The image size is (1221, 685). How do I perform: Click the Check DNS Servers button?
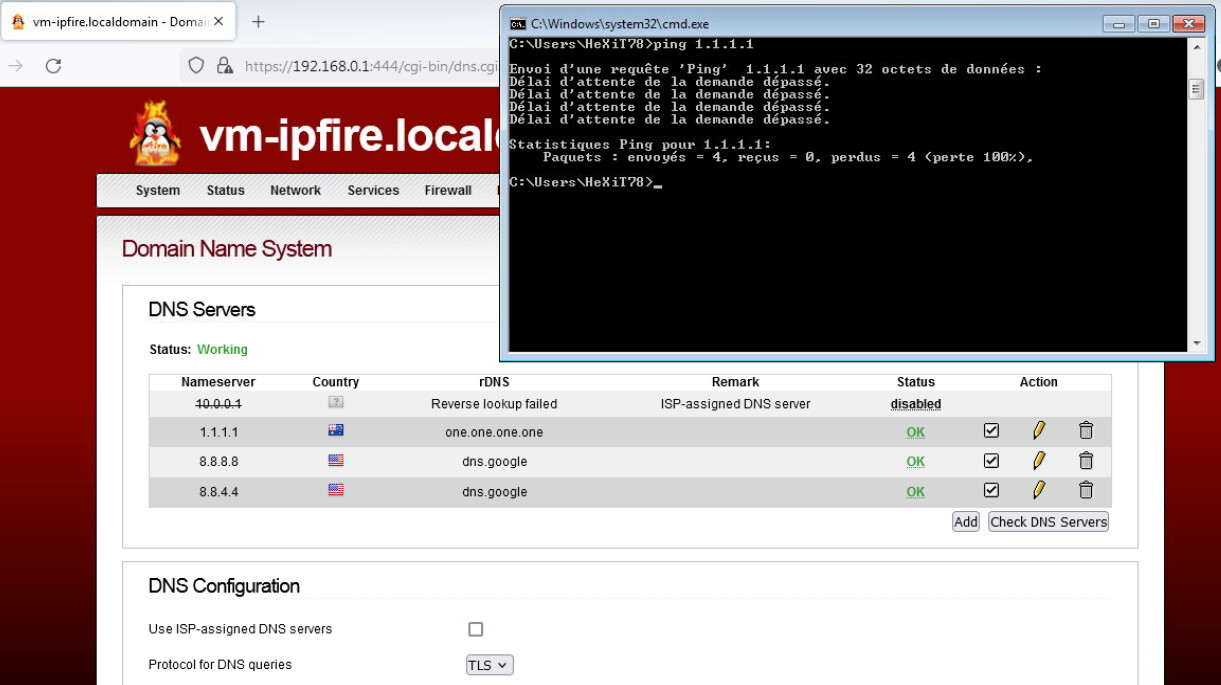point(1048,522)
